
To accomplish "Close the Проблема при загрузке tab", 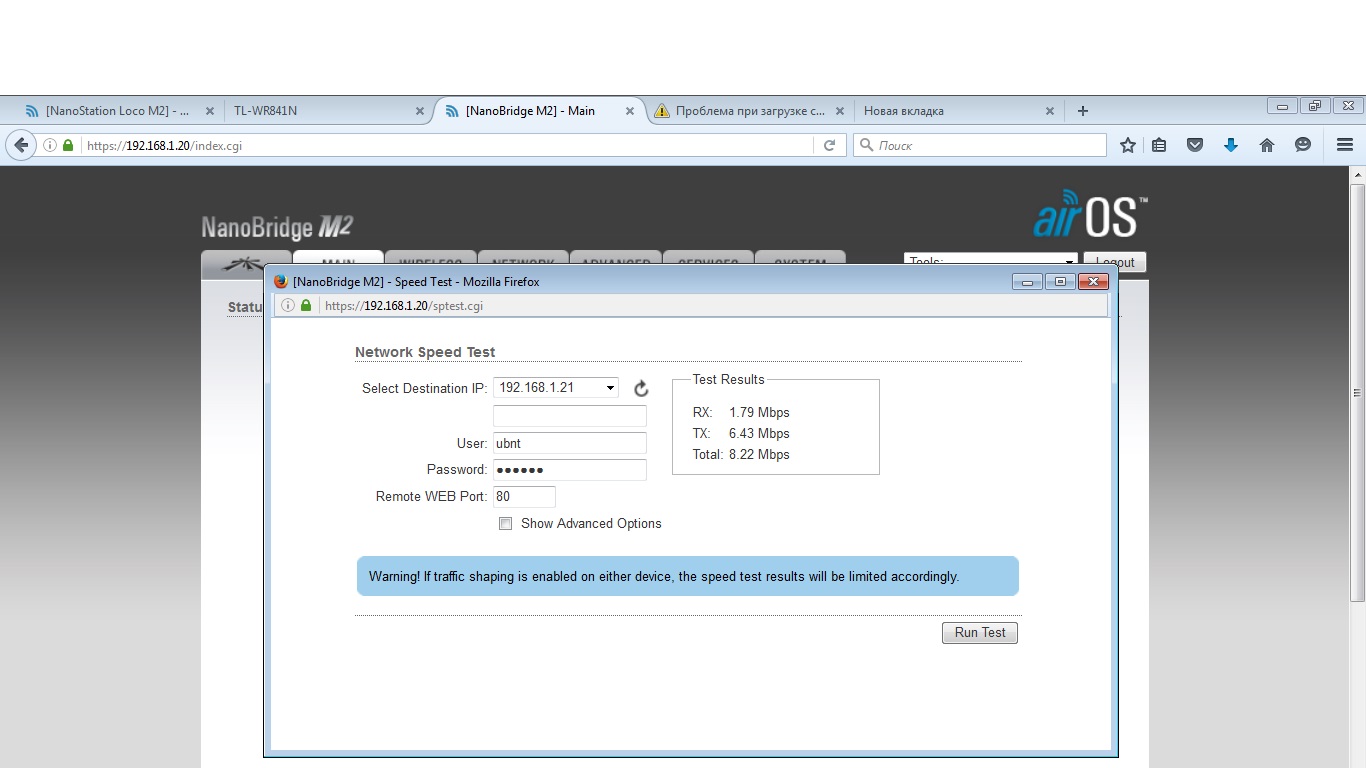I will coord(839,111).
